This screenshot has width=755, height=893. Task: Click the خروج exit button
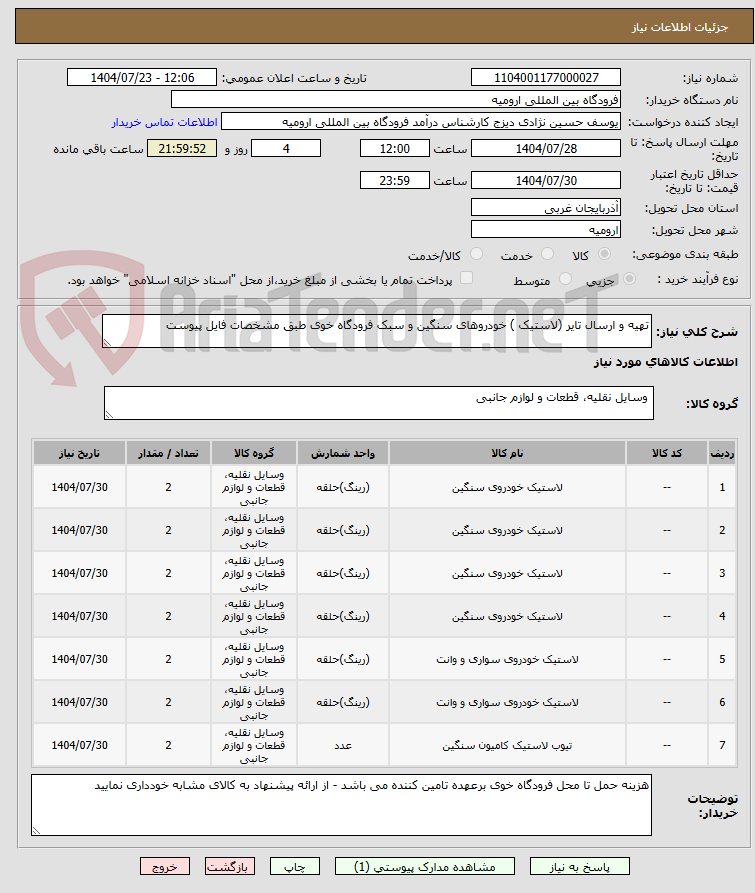pos(165,866)
